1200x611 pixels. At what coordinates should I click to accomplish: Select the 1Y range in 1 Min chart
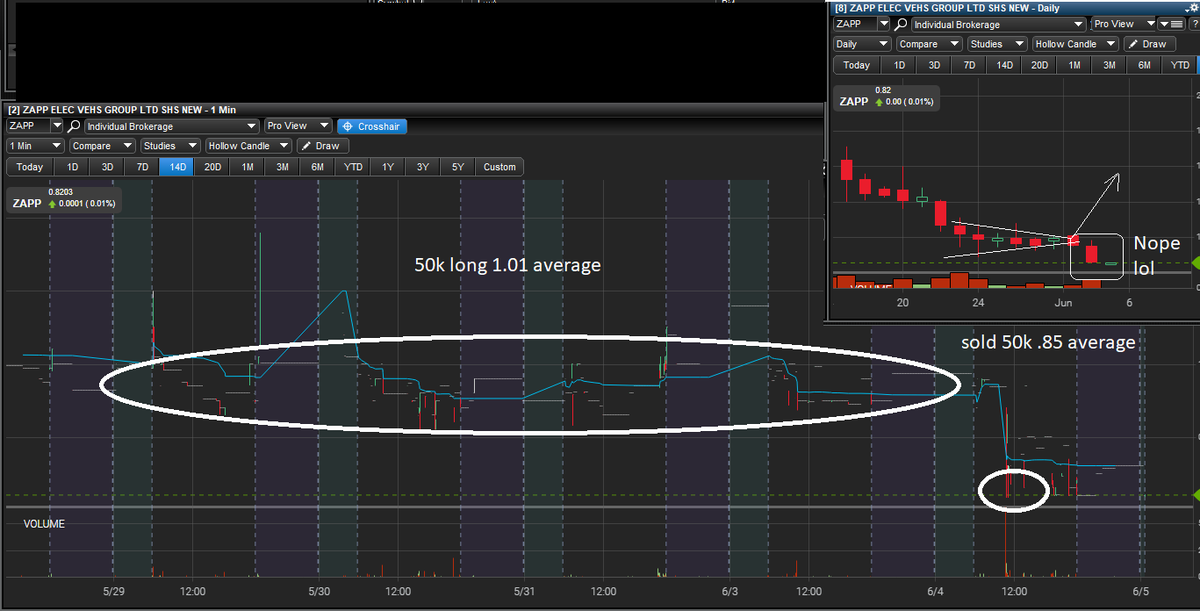(x=388, y=167)
